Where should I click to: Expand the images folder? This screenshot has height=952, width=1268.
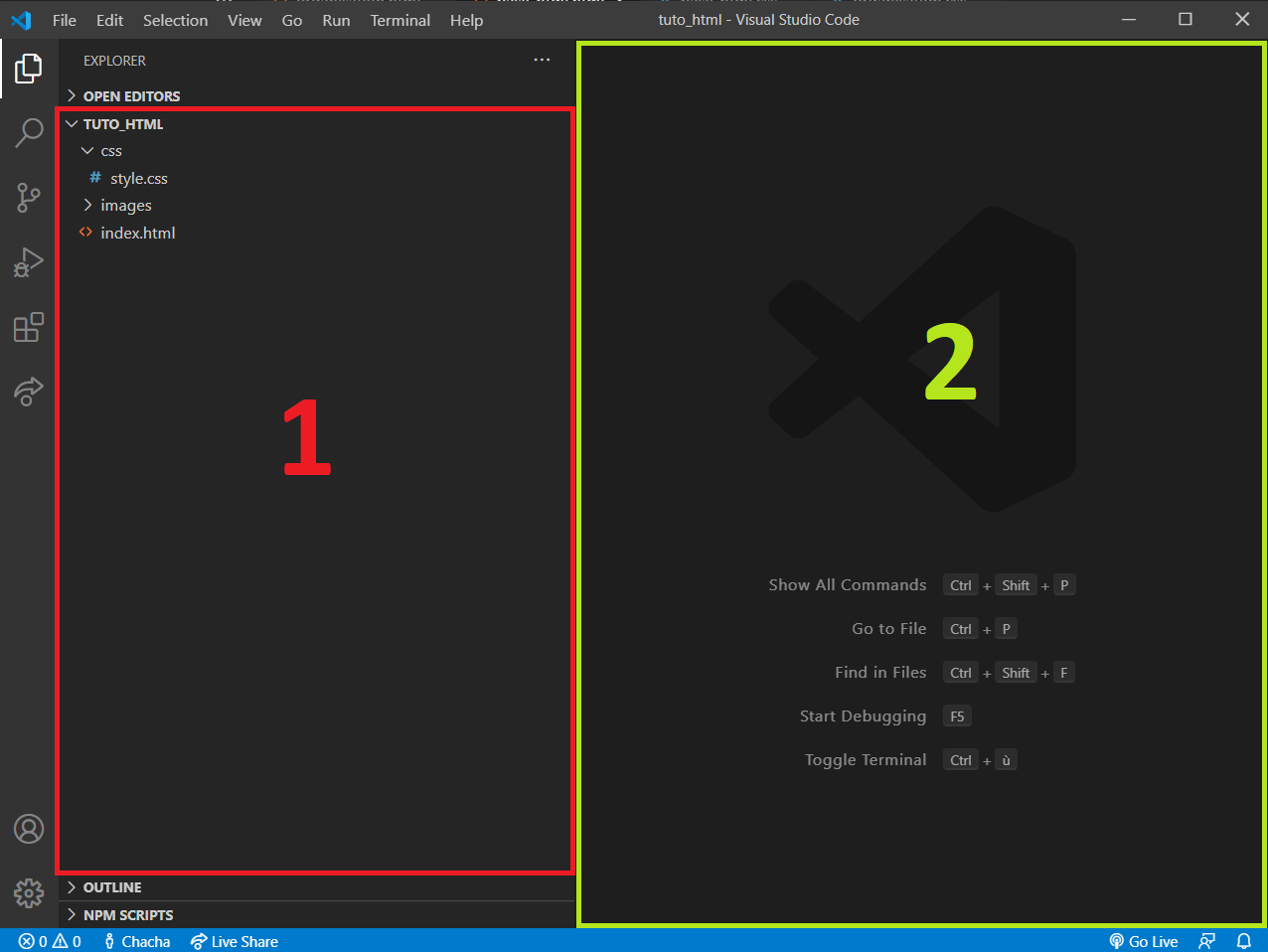coord(317,206)
